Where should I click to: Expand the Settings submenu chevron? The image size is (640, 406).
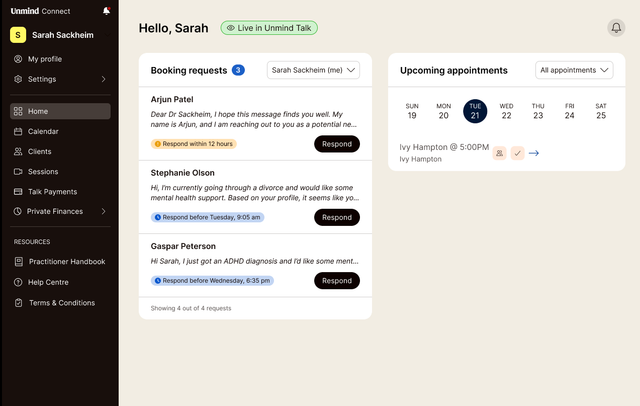[x=103, y=79]
